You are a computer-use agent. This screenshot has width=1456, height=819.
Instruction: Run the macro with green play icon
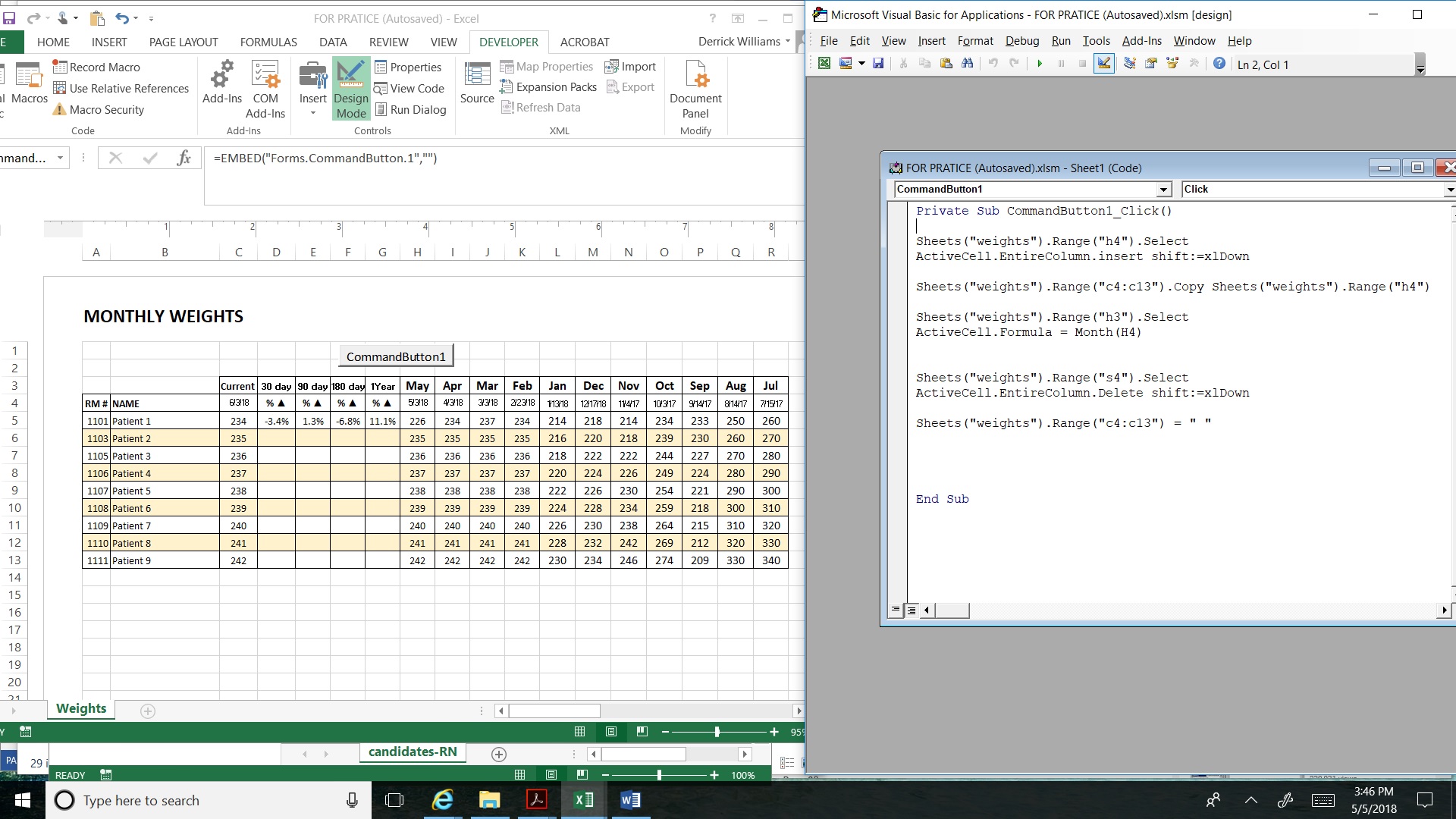pyautogui.click(x=1040, y=64)
